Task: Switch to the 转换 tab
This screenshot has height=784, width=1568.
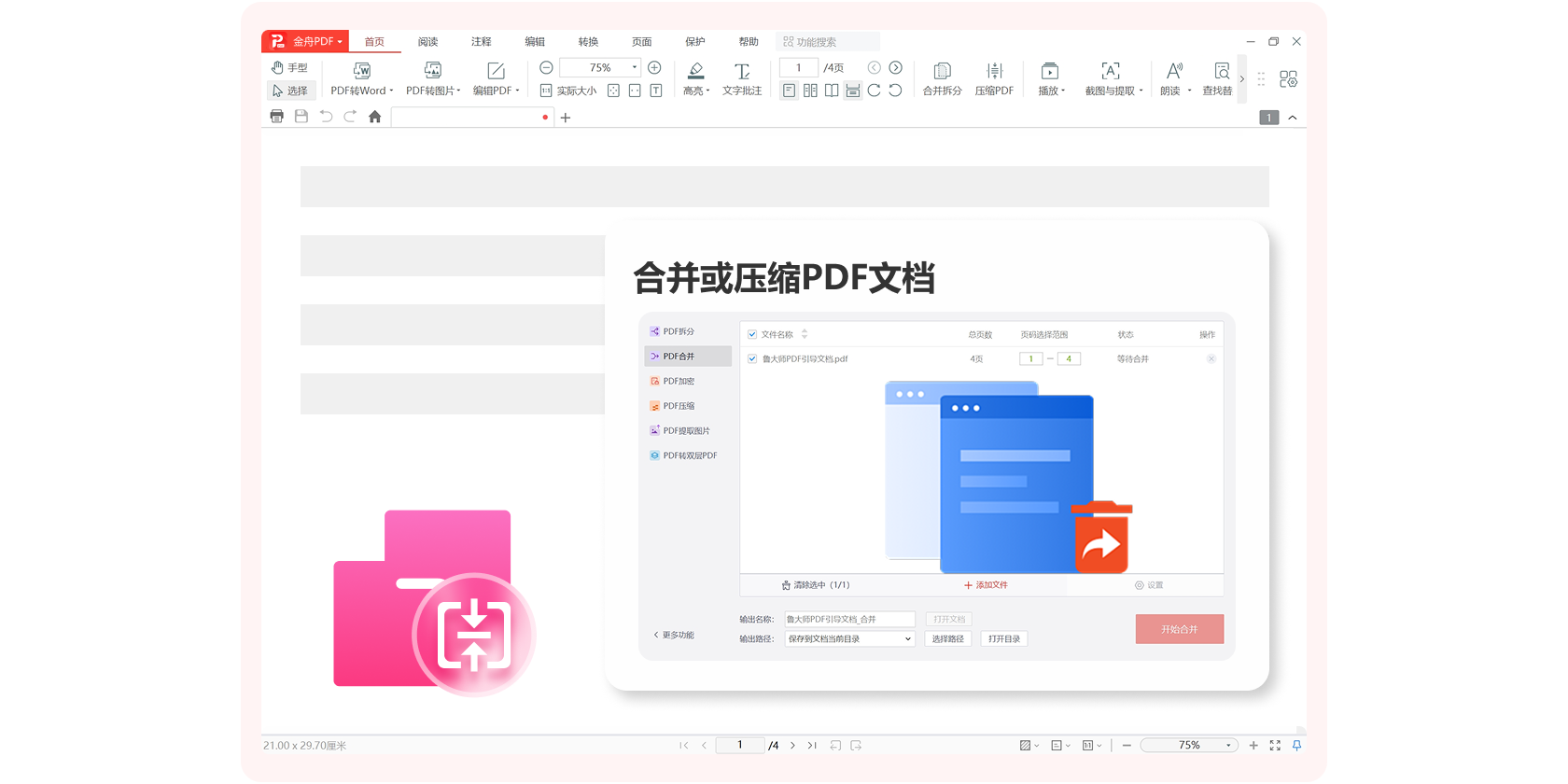Action: [588, 42]
